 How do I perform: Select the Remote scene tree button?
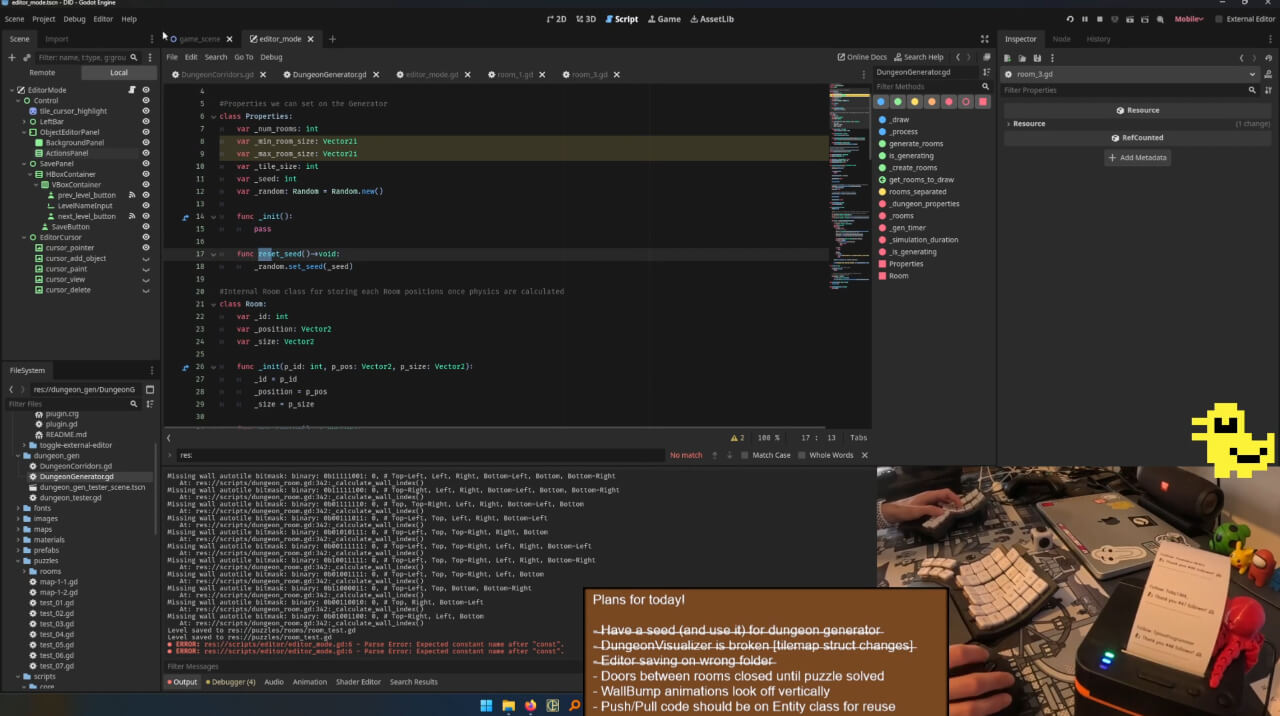[42, 73]
